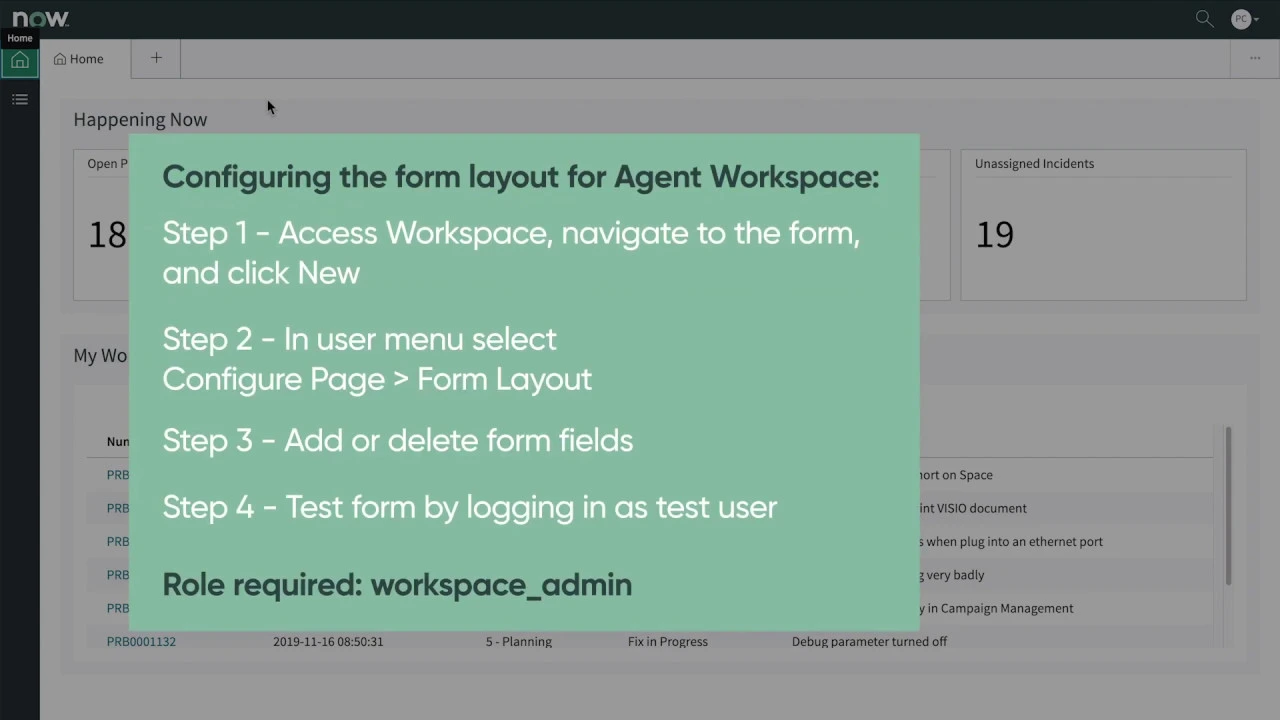The height and width of the screenshot is (720, 1280).
Task: Click the timestamp 2019-11-16 08:50:31 cell
Action: tap(328, 641)
